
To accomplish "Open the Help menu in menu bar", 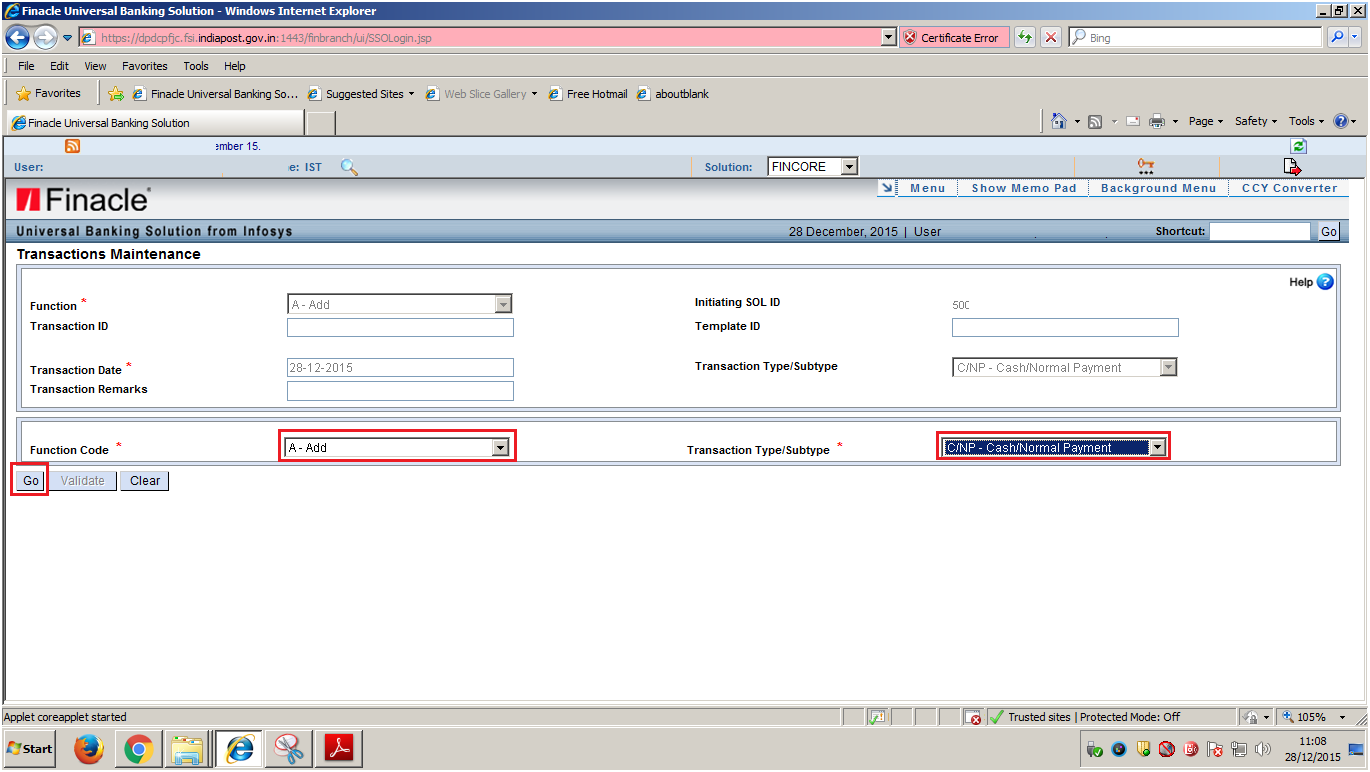I will coord(235,66).
